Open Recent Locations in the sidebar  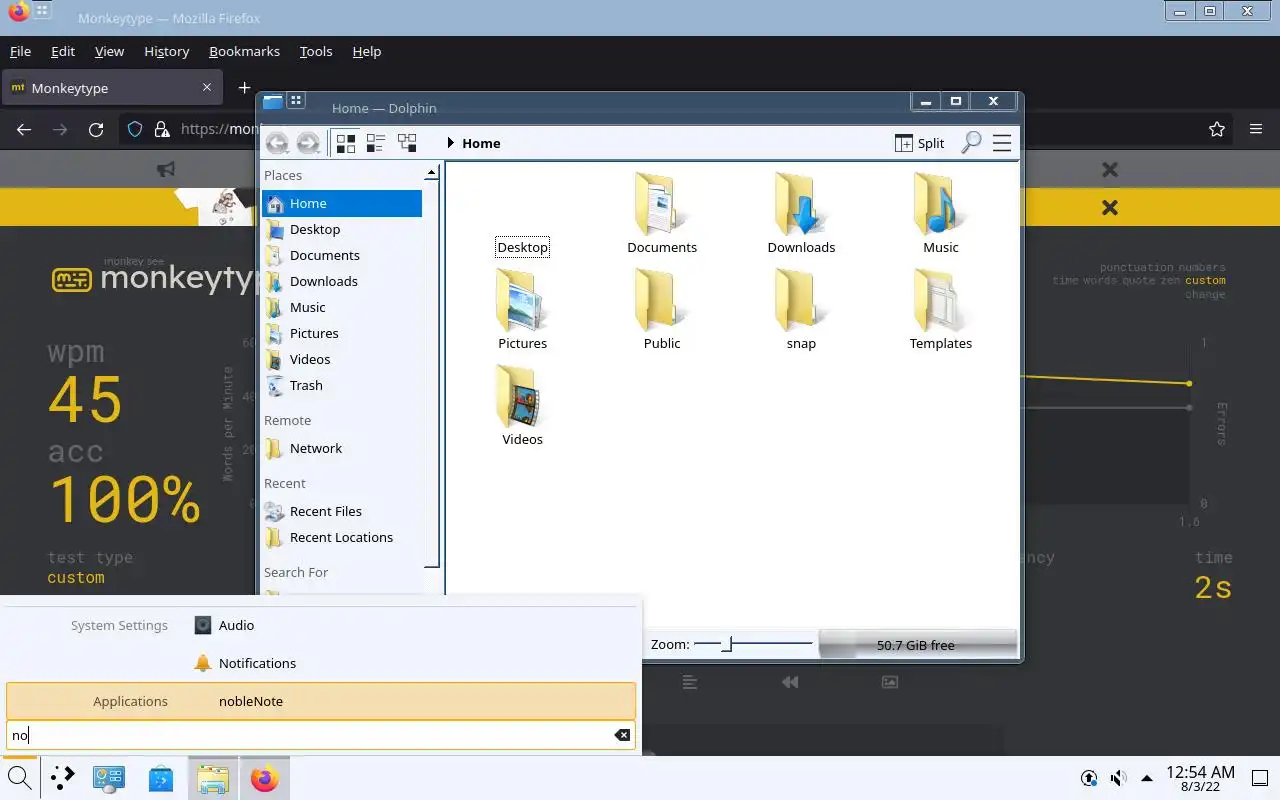342,537
